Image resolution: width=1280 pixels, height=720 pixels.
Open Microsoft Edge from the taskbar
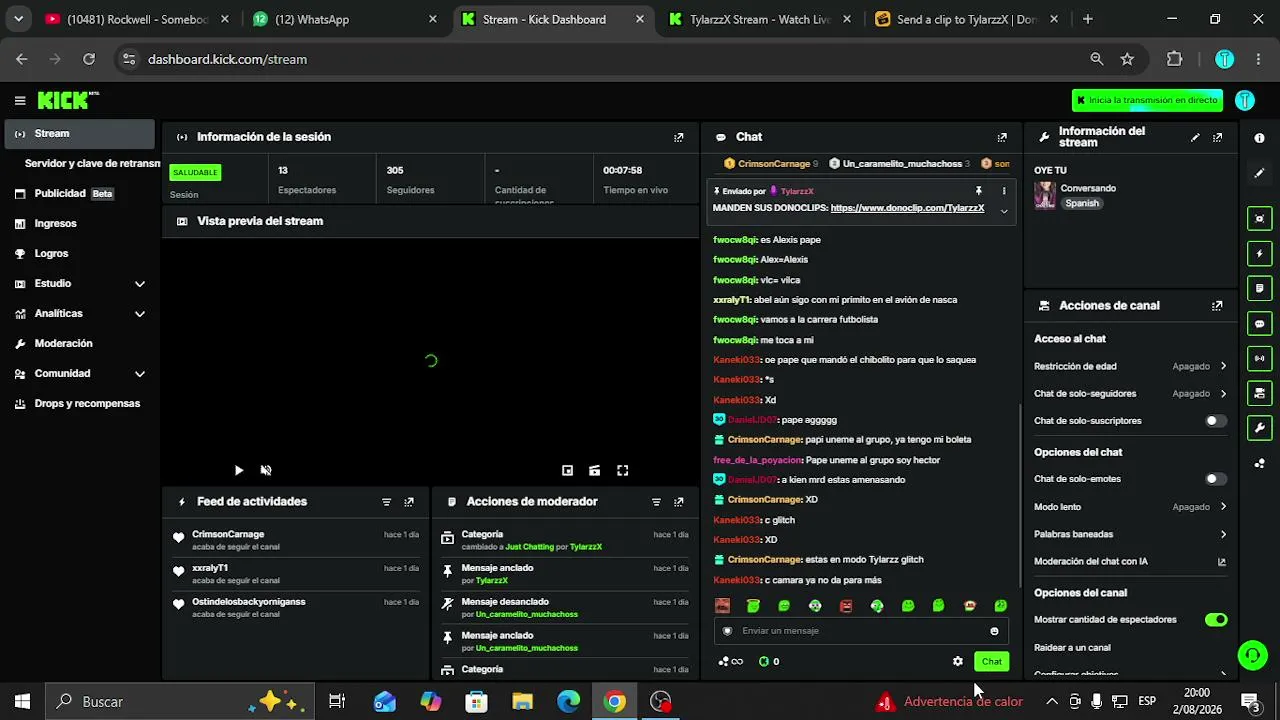pyautogui.click(x=568, y=702)
